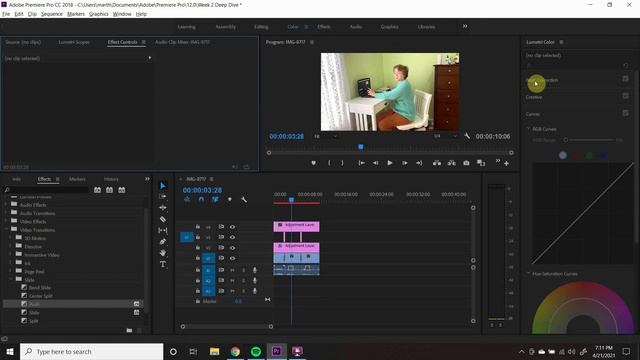Open the Fit zoom level dropdown
This screenshot has width=640, height=360.
[326, 136]
